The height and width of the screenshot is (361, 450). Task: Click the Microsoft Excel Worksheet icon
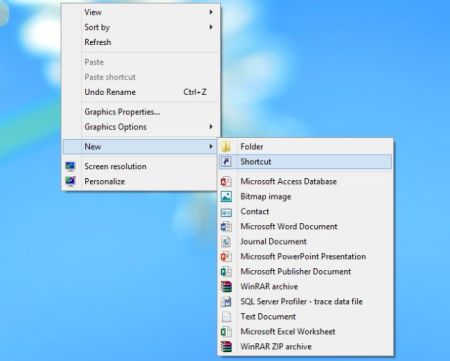pyautogui.click(x=226, y=332)
